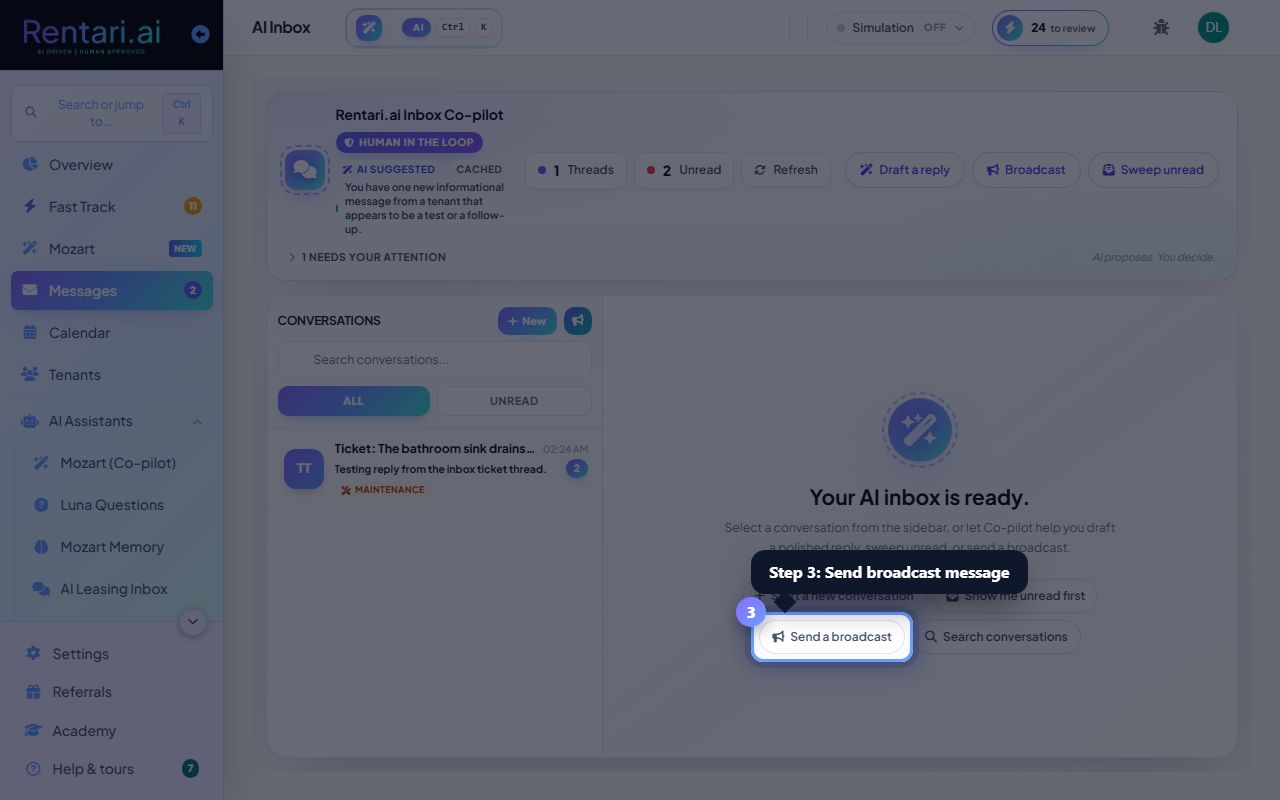
Task: Click the HUMAN IN THE LOOP badge
Action: pyautogui.click(x=410, y=143)
